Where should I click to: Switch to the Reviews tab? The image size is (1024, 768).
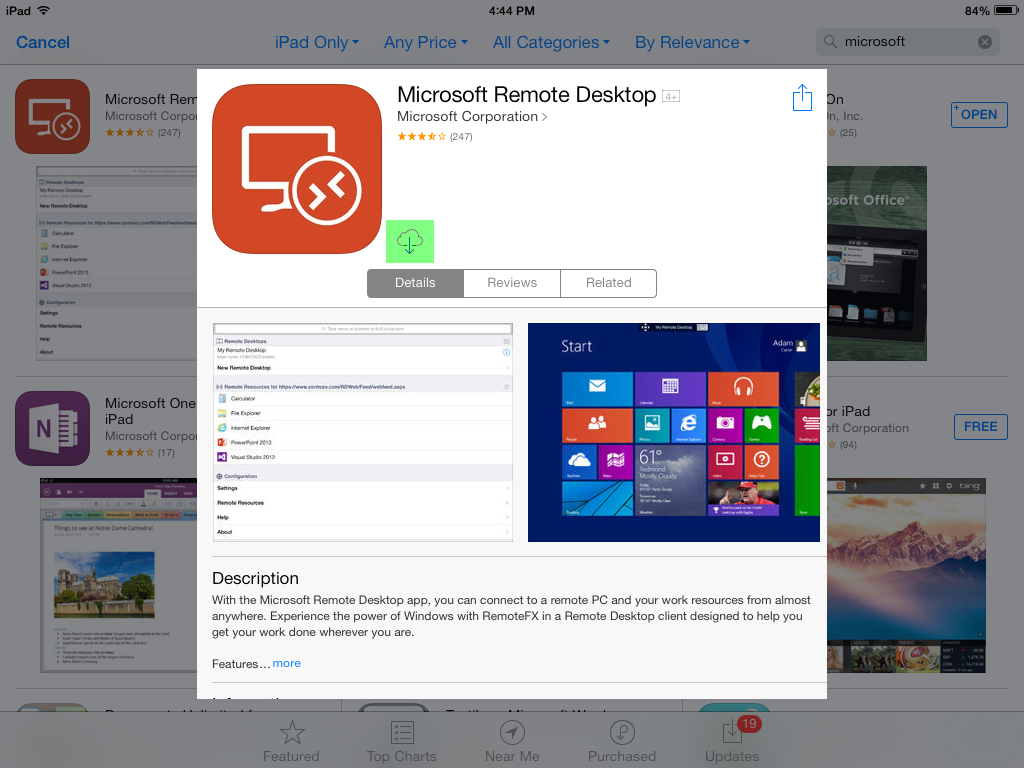pyautogui.click(x=512, y=283)
